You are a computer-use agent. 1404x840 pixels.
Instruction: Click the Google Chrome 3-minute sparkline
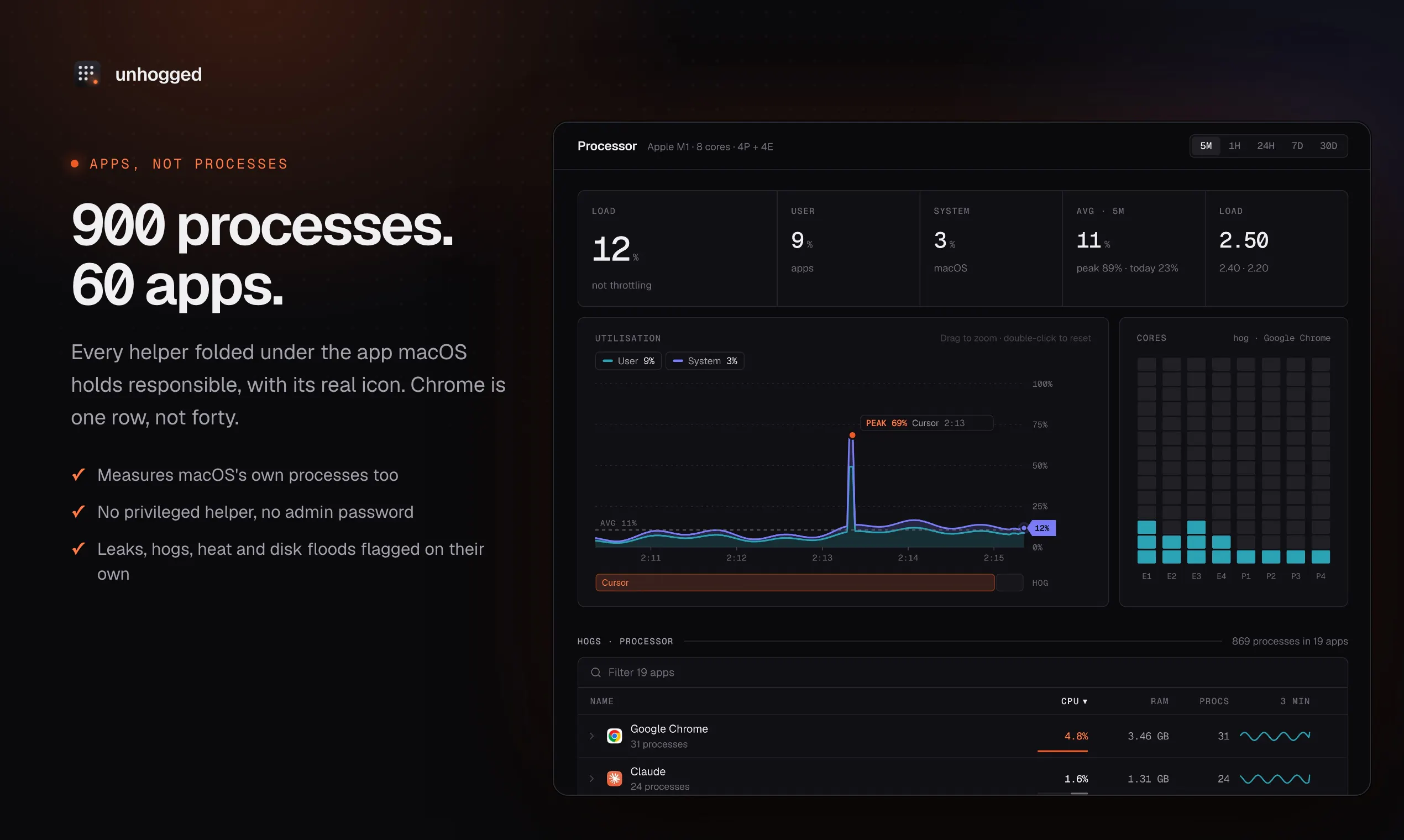pyautogui.click(x=1275, y=736)
